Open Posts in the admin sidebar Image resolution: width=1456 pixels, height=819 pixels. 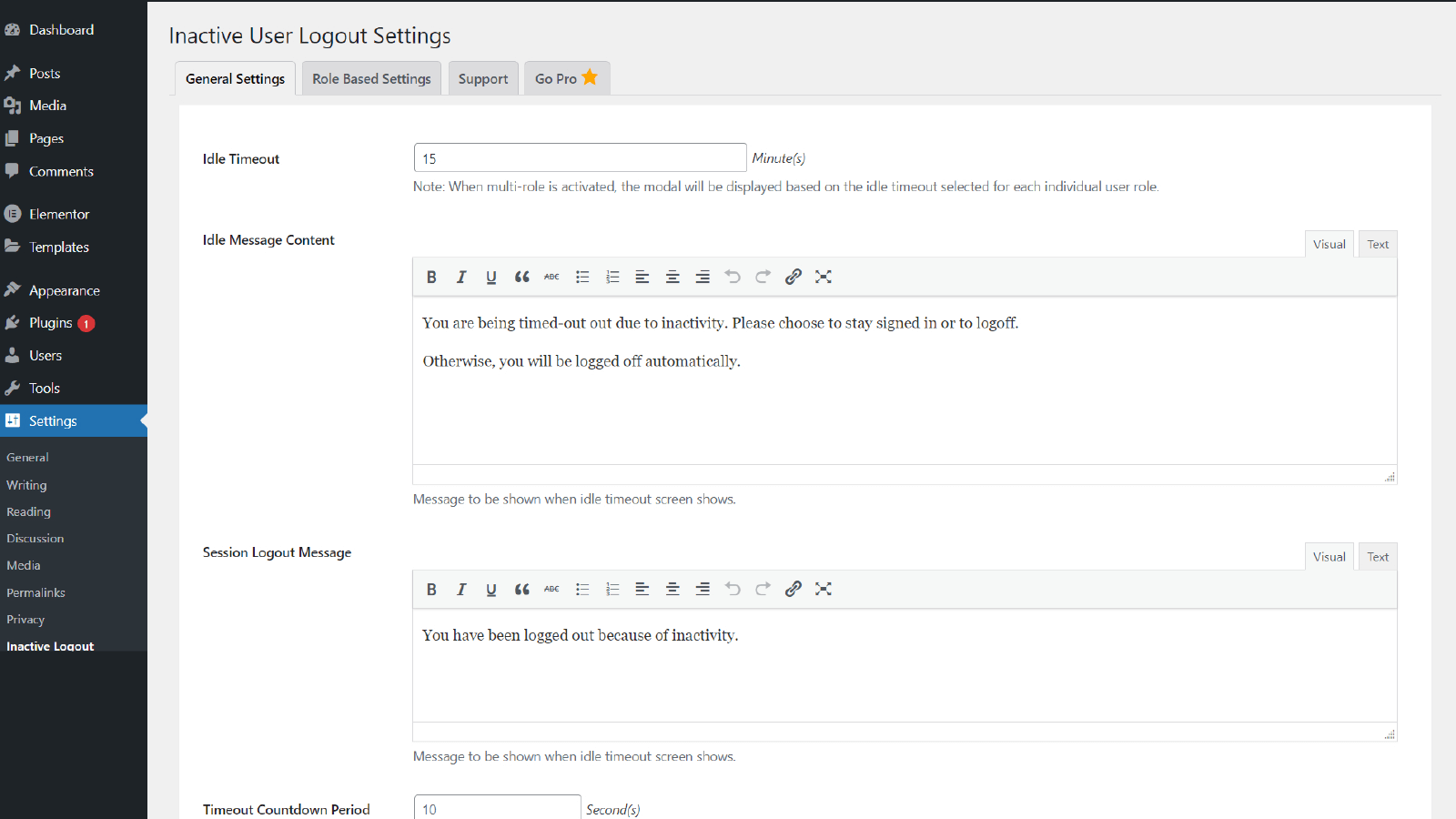pos(74,74)
